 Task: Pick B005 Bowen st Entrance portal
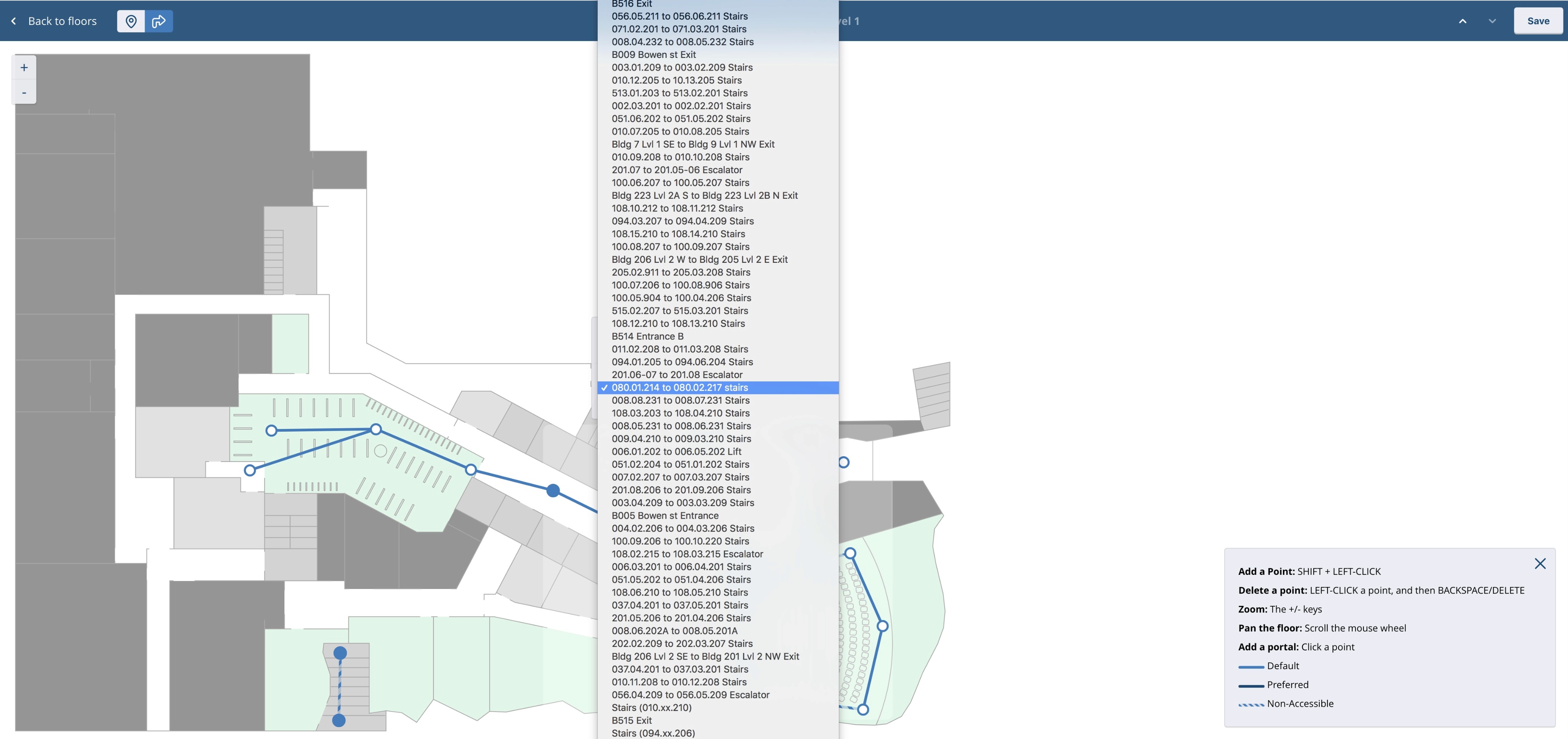click(665, 516)
